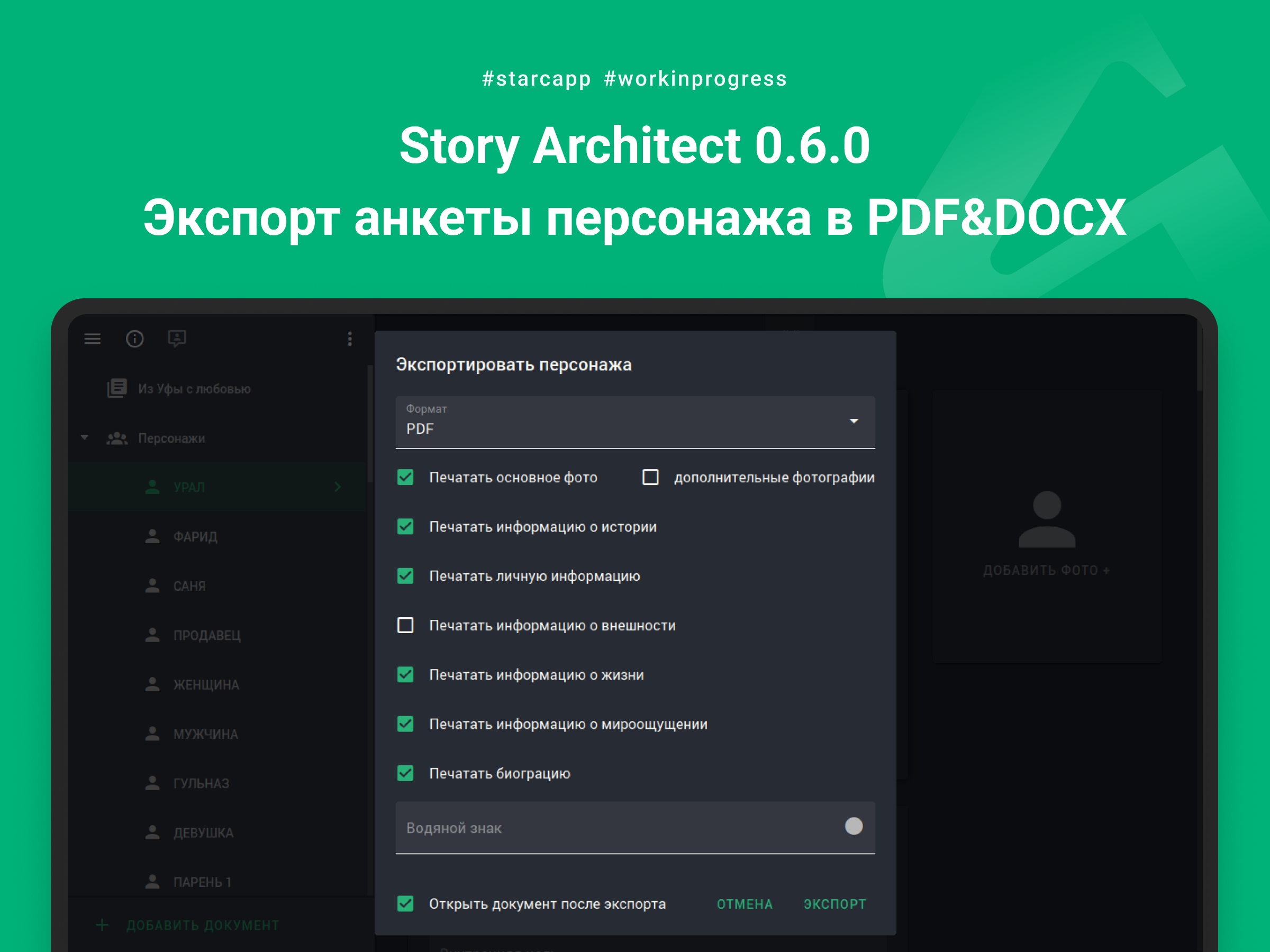Click person icon next to ПРОДАВЕЦ
This screenshot has width=1270, height=952.
(x=152, y=635)
